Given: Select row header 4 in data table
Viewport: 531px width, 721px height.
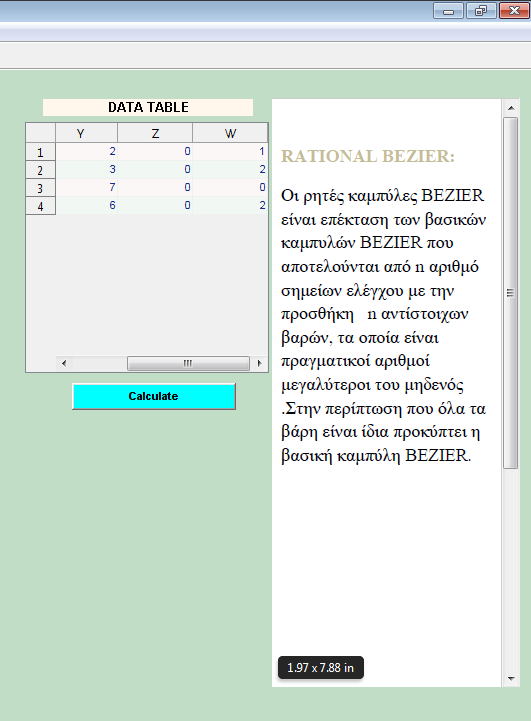Looking at the screenshot, I should 40,206.
